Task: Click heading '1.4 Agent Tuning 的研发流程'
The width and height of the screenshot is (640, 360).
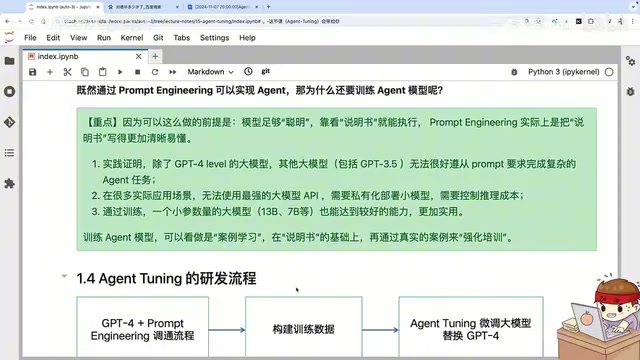Action: point(166,278)
